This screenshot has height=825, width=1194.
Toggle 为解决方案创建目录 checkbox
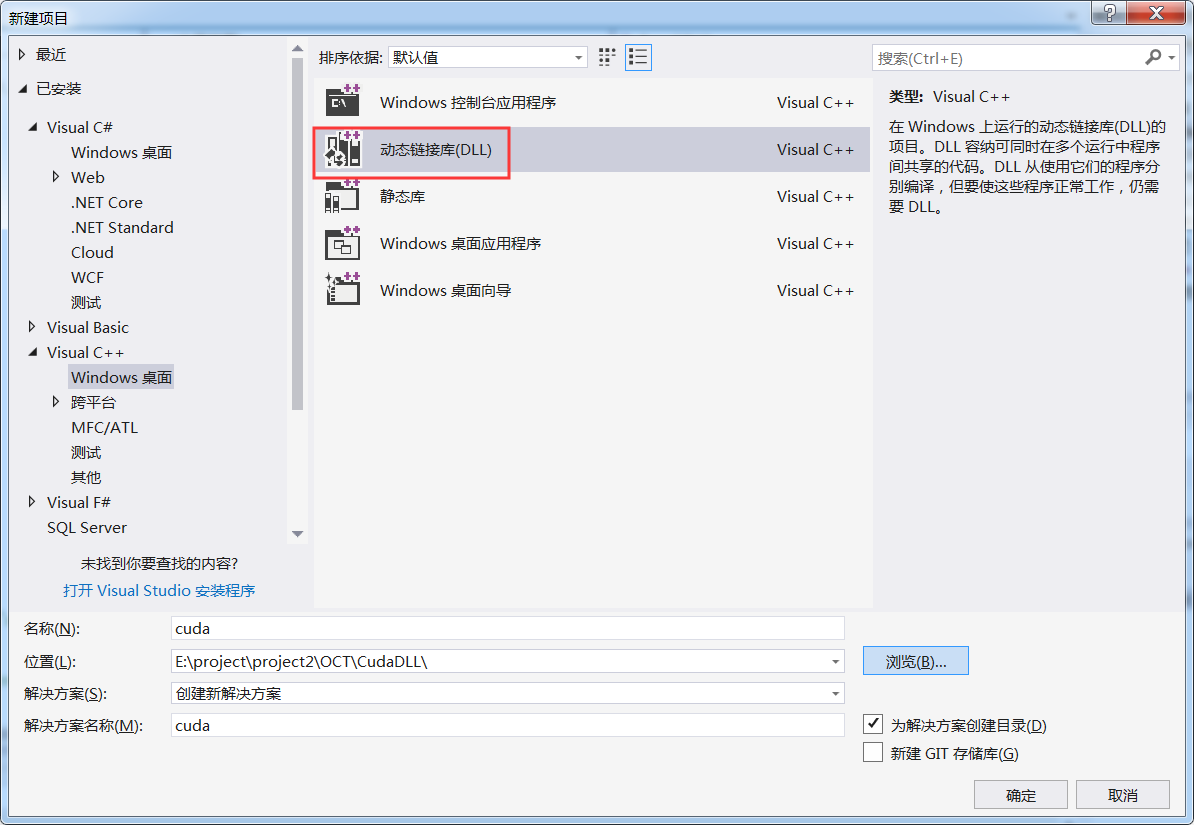pos(873,724)
